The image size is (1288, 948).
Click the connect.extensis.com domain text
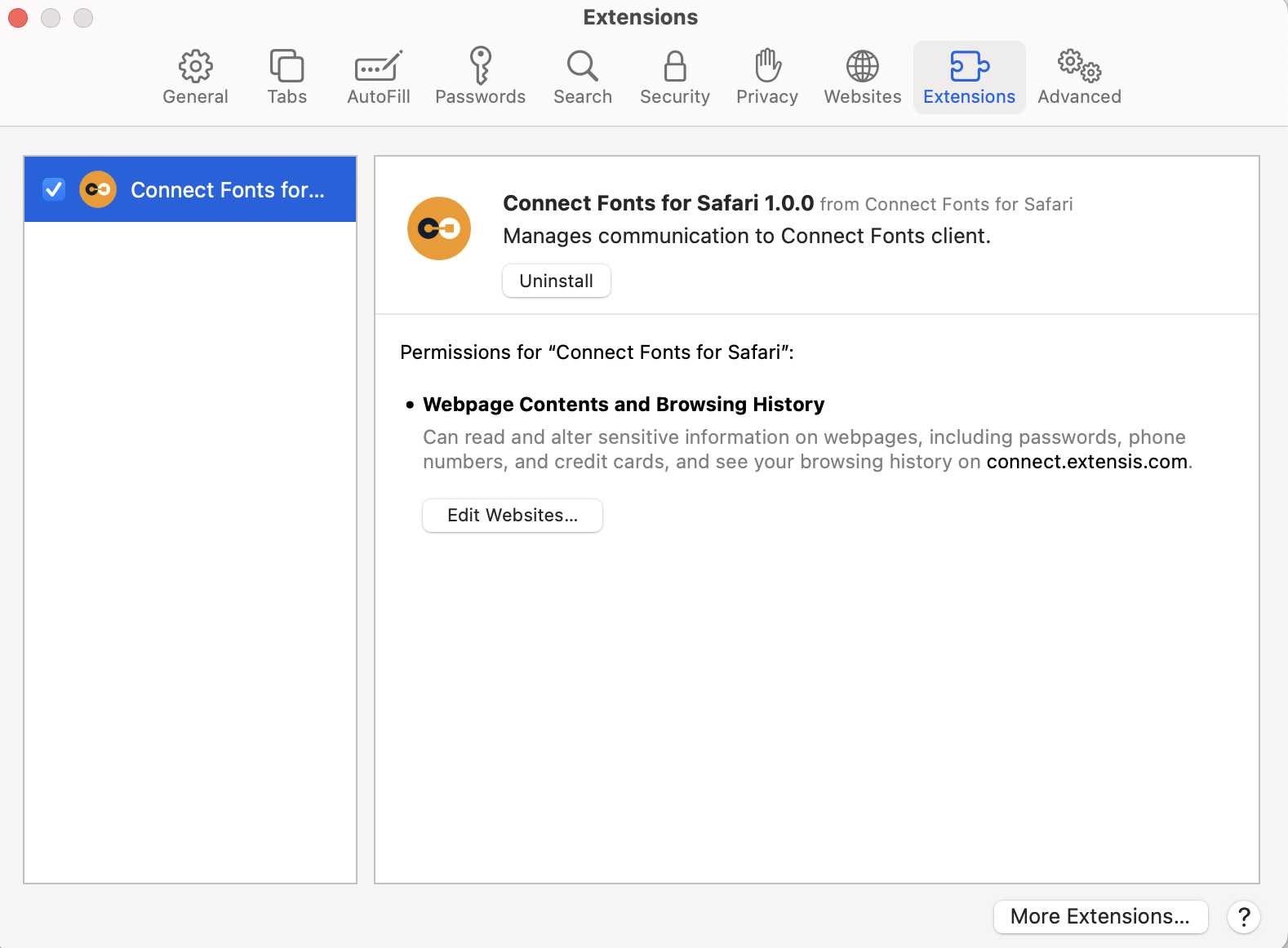click(1086, 462)
